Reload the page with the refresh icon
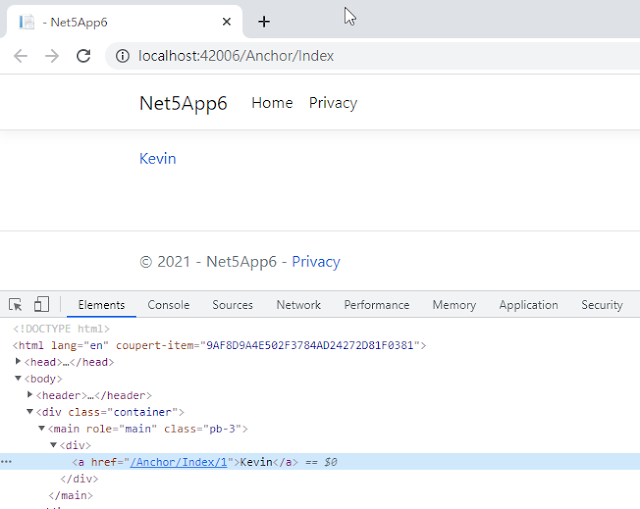Screen dimensions: 640x509 point(84,56)
